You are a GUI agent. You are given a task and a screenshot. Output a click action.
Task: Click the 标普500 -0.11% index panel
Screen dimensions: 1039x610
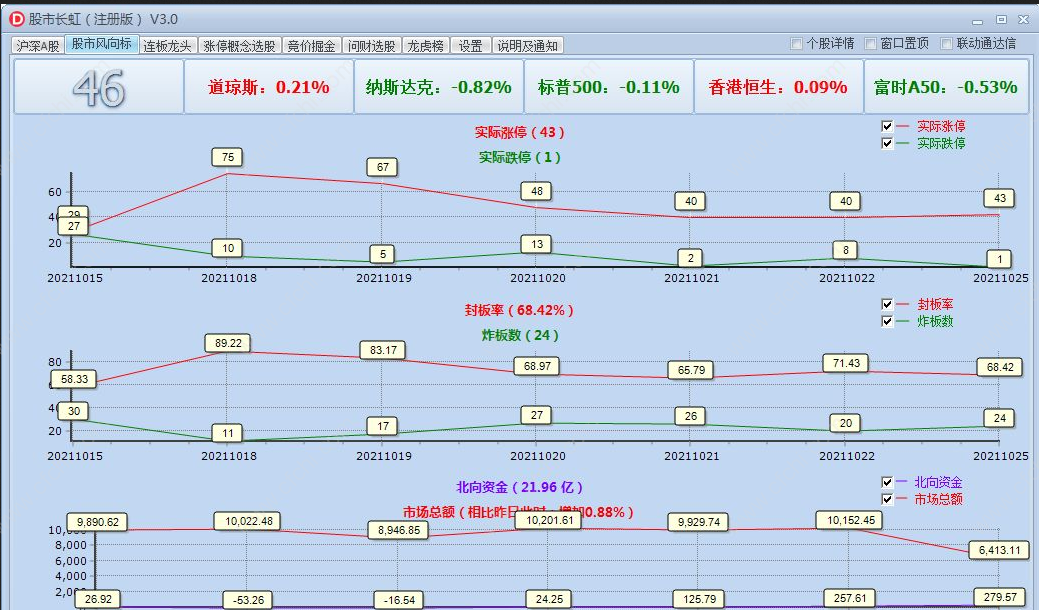click(608, 87)
